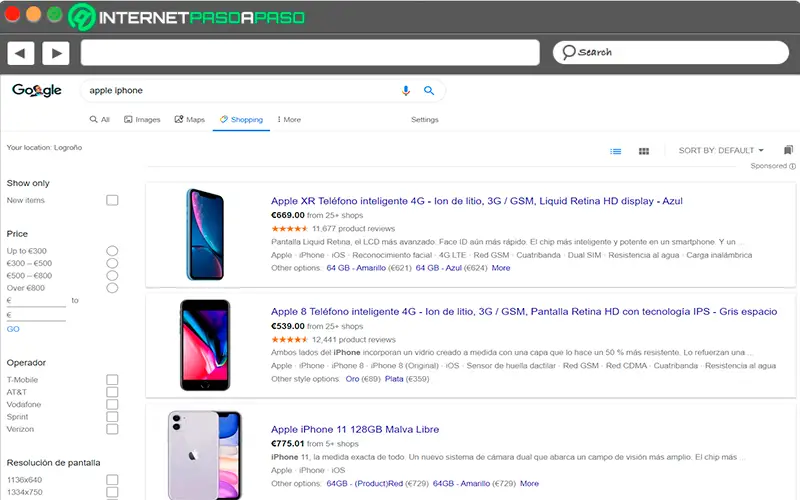Switch results to list view icon
Screen dimensions: 800x500
coord(616,151)
